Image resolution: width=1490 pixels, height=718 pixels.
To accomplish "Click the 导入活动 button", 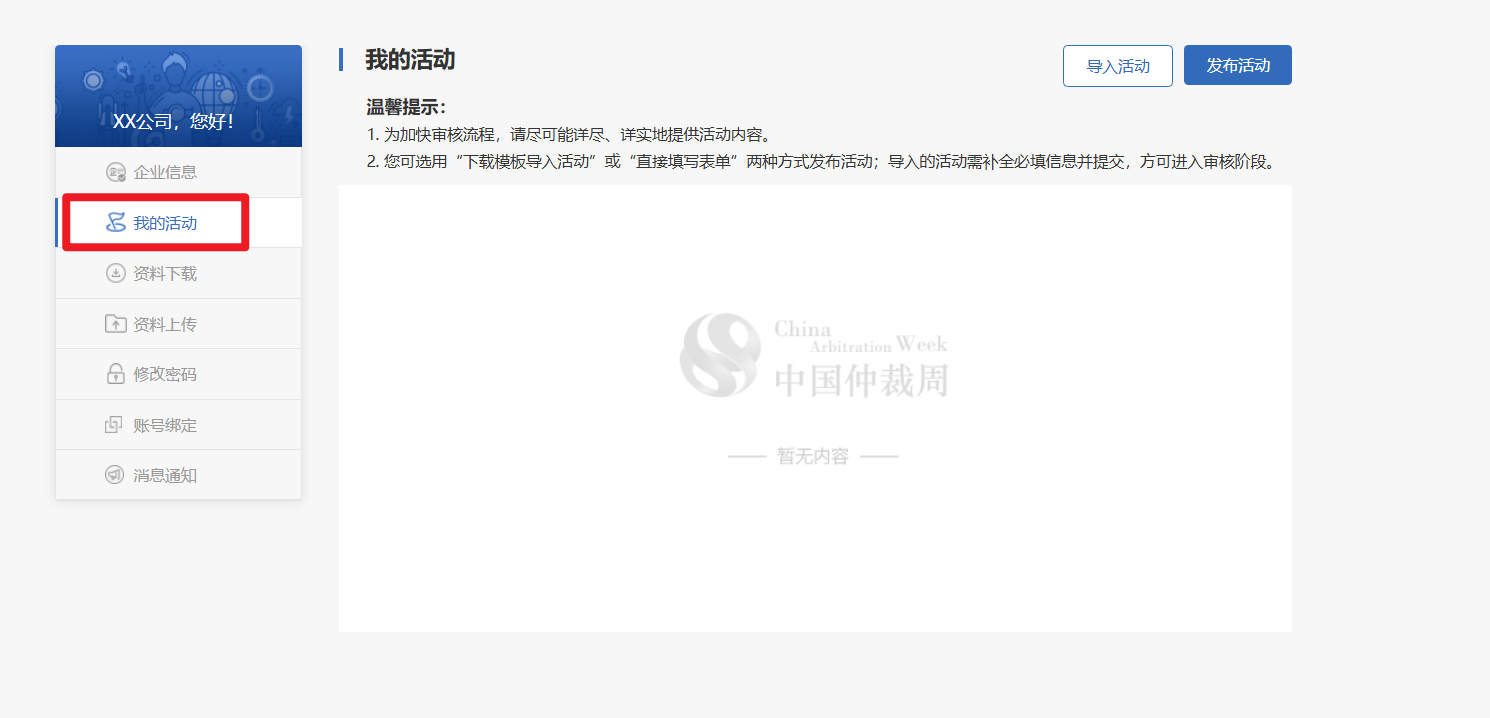I will [x=1118, y=66].
